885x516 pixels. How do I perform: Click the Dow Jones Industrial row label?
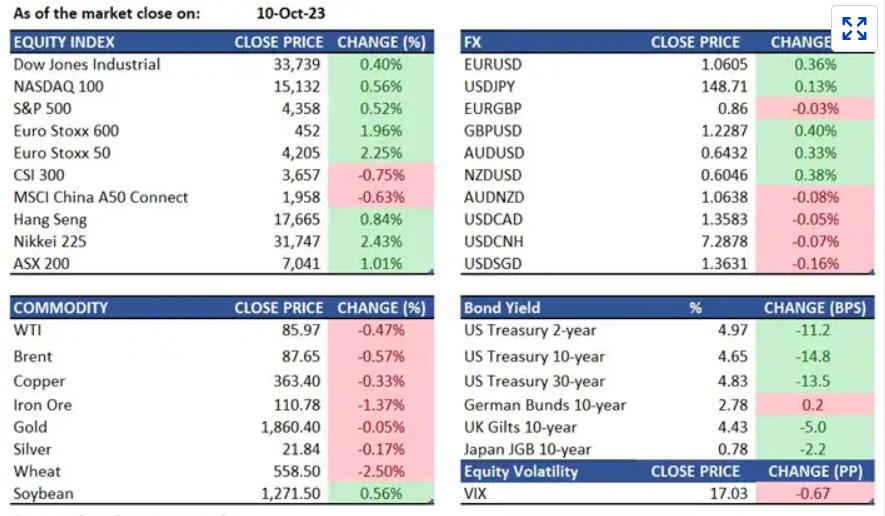(x=87, y=64)
